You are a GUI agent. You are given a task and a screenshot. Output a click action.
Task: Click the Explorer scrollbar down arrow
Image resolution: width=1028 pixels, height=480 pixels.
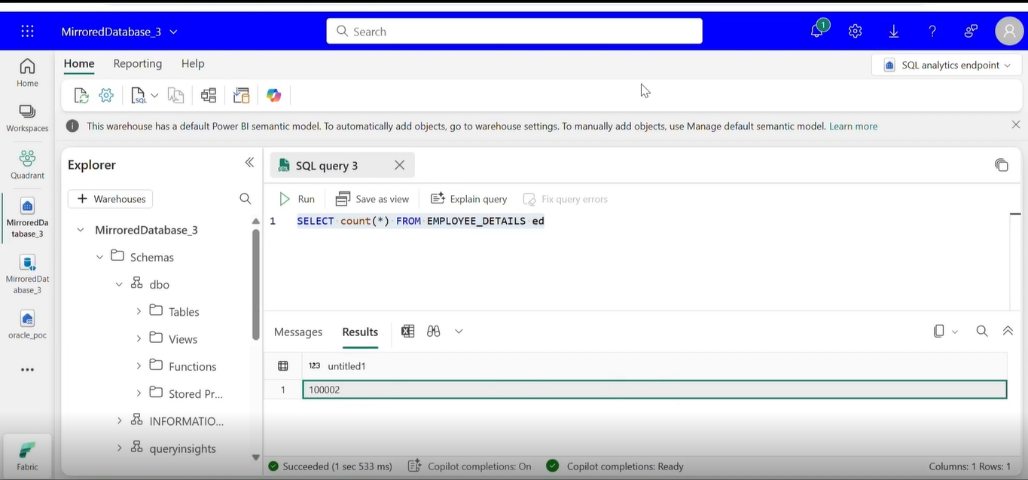(256, 458)
